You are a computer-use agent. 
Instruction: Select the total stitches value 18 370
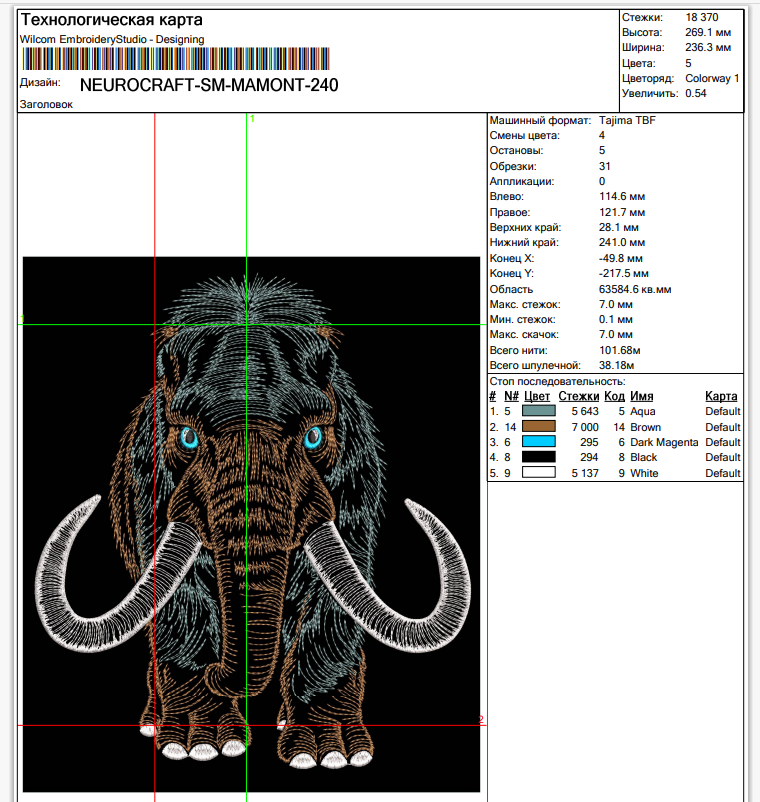[701, 17]
